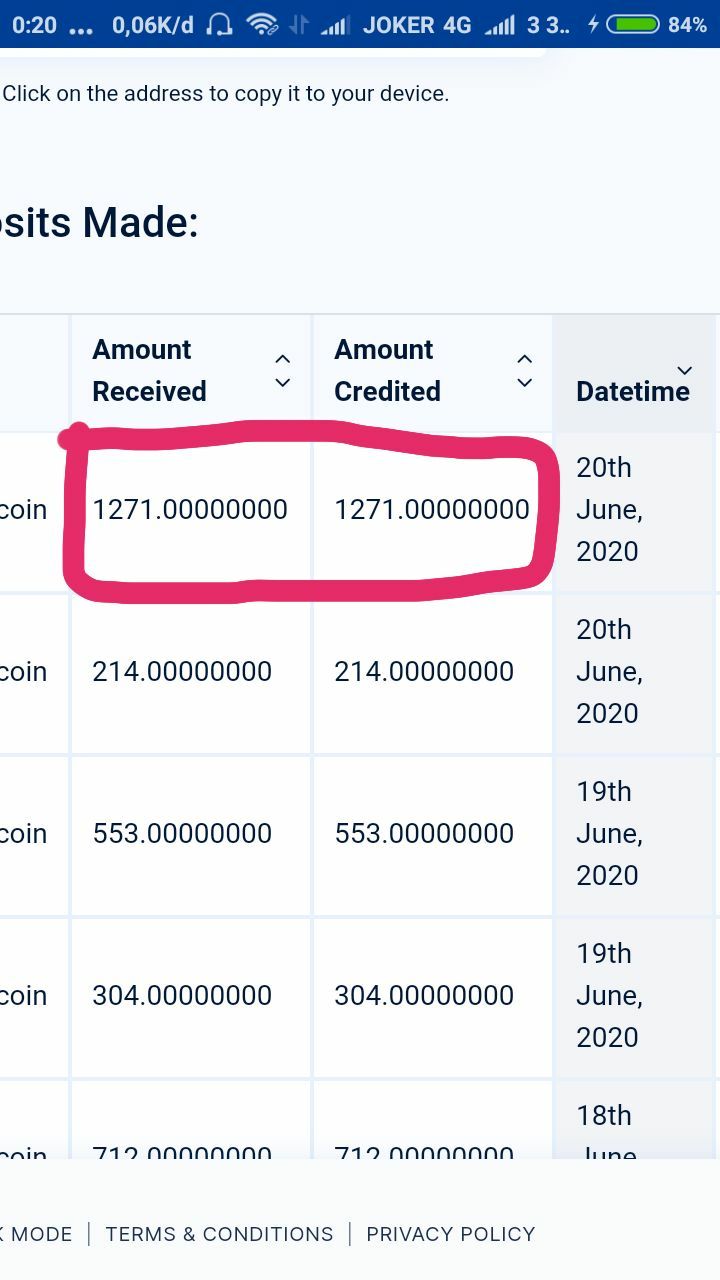Sort by Amount Credited column arrows
Image resolution: width=720 pixels, height=1280 pixels.
(525, 370)
